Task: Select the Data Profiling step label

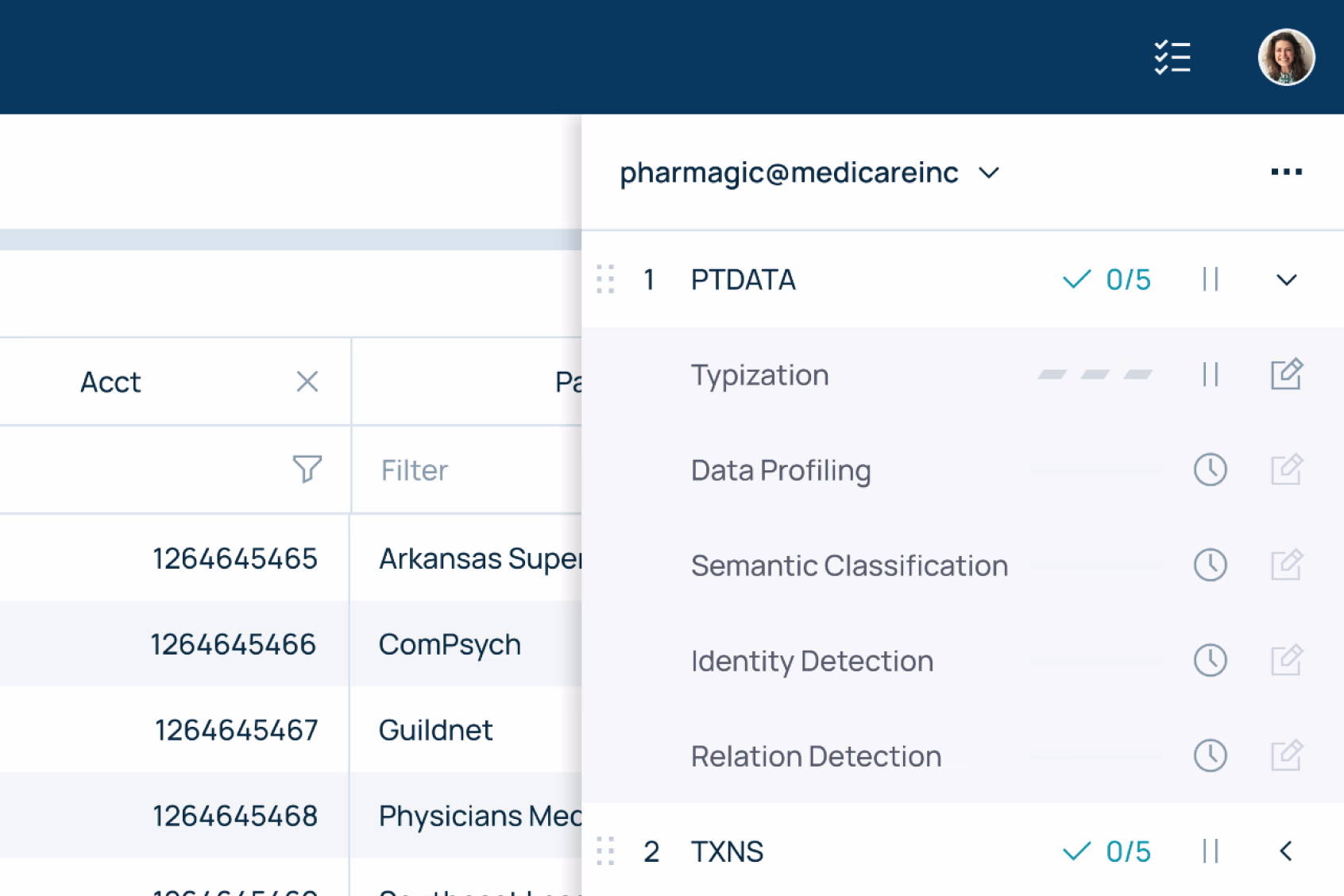Action: point(781,470)
